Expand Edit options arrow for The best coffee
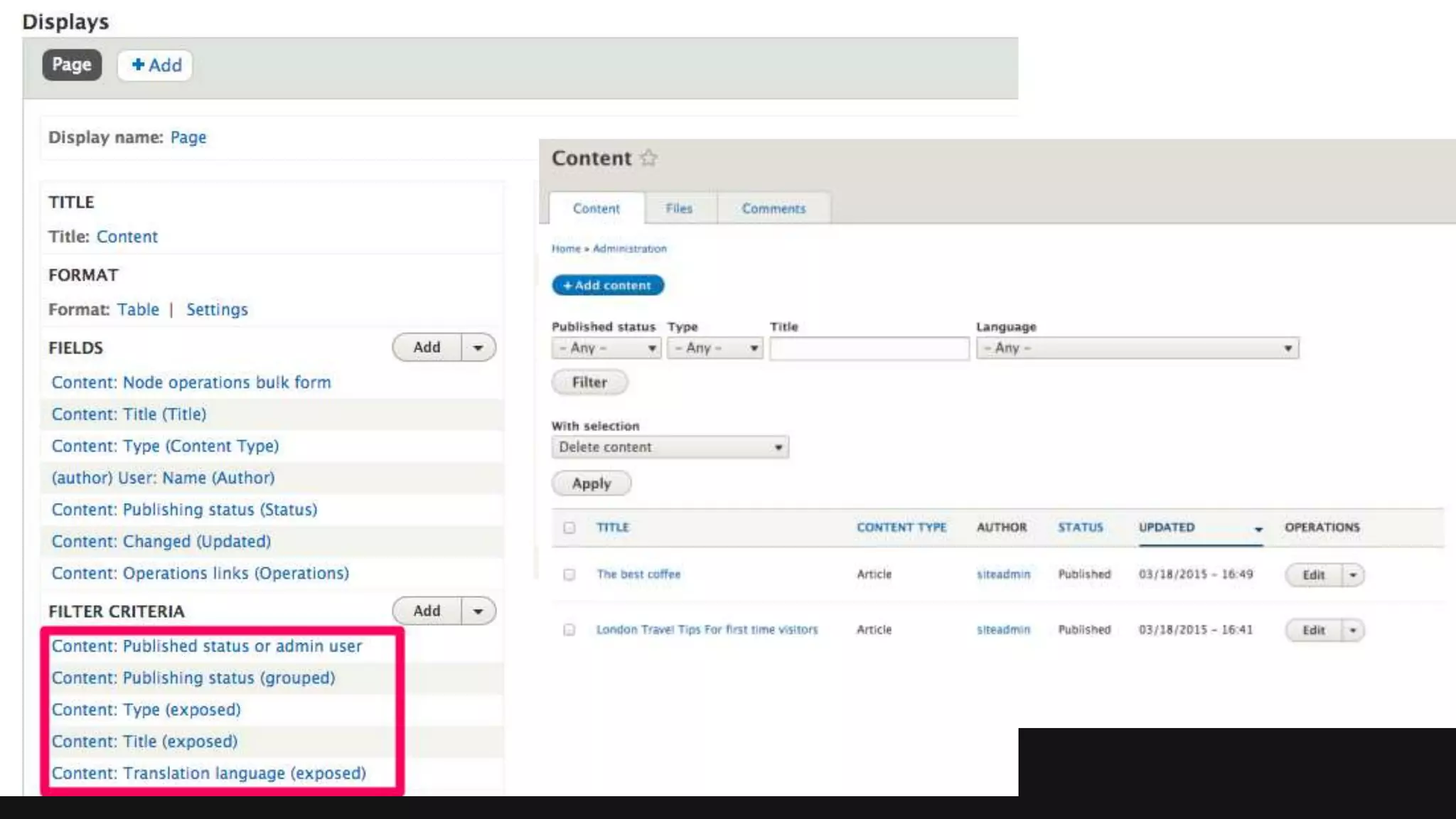 click(1353, 574)
